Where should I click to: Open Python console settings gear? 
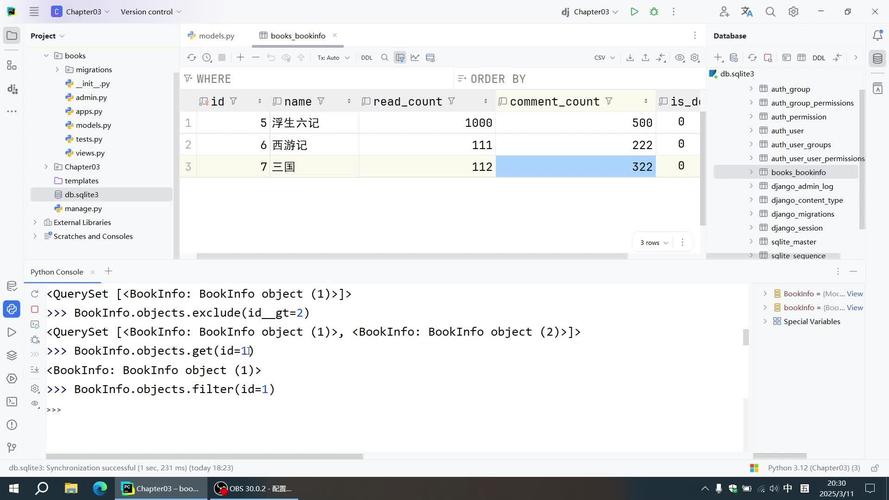(x=35, y=388)
